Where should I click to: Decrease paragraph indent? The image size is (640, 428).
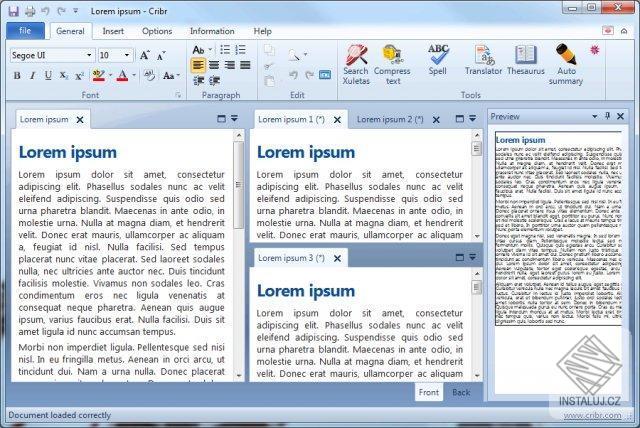(199, 81)
